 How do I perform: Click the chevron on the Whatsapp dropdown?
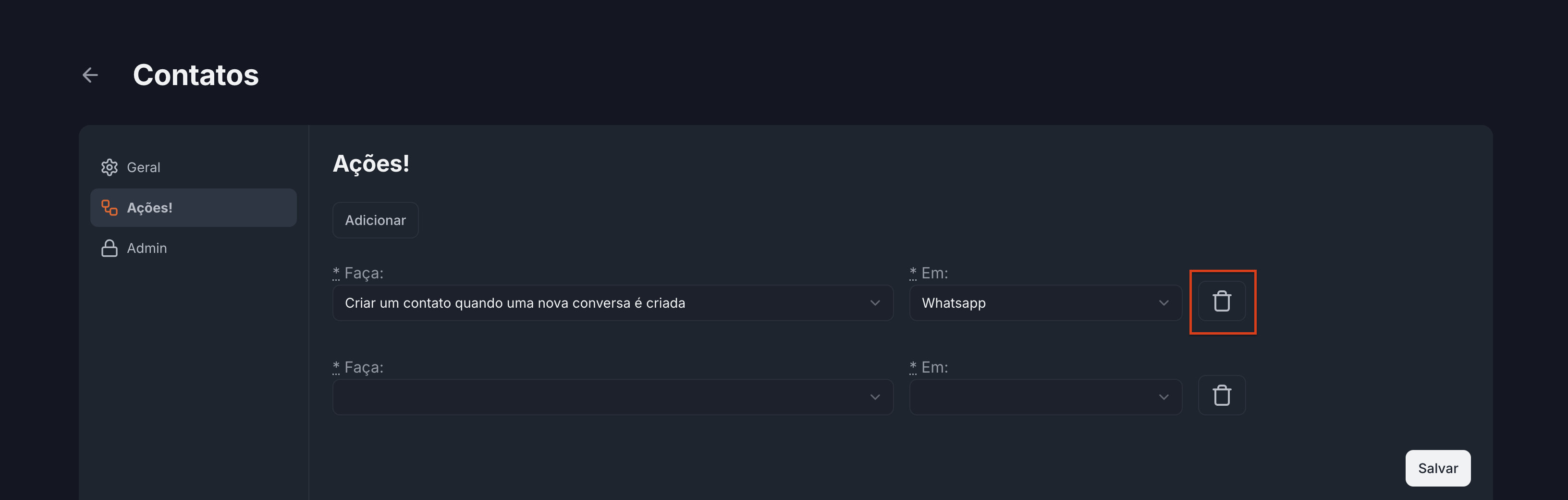[1163, 303]
